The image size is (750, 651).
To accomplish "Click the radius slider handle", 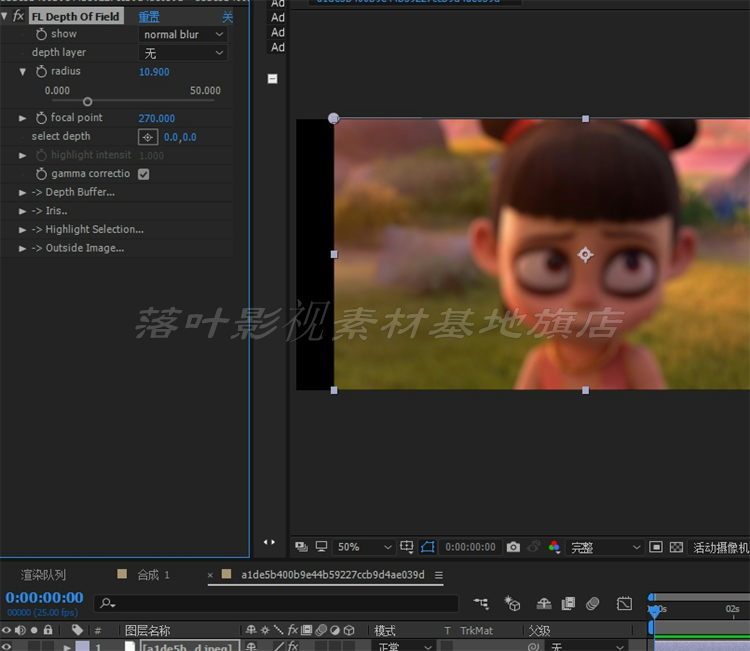I will [87, 101].
